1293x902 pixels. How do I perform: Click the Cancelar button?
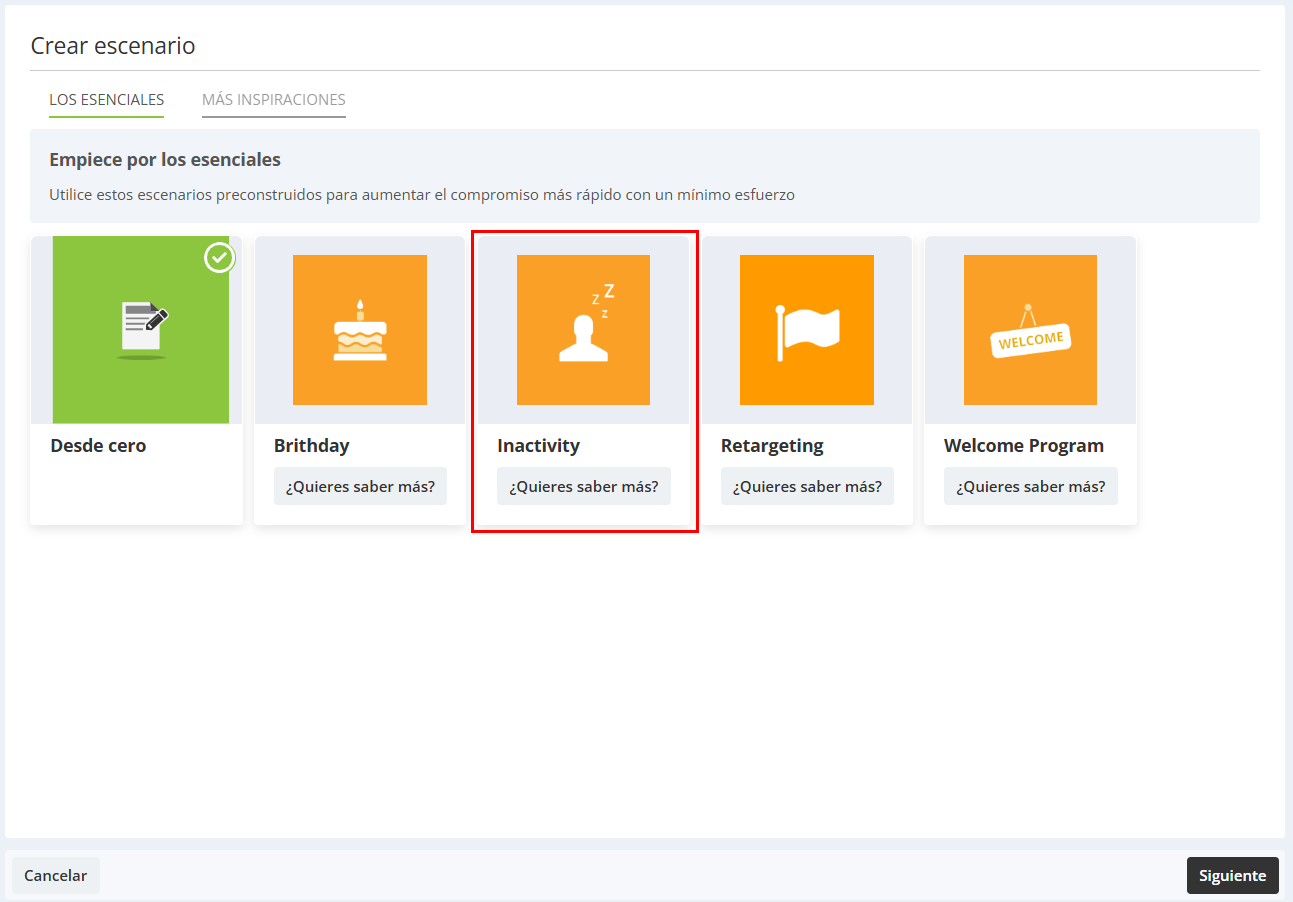click(56, 875)
